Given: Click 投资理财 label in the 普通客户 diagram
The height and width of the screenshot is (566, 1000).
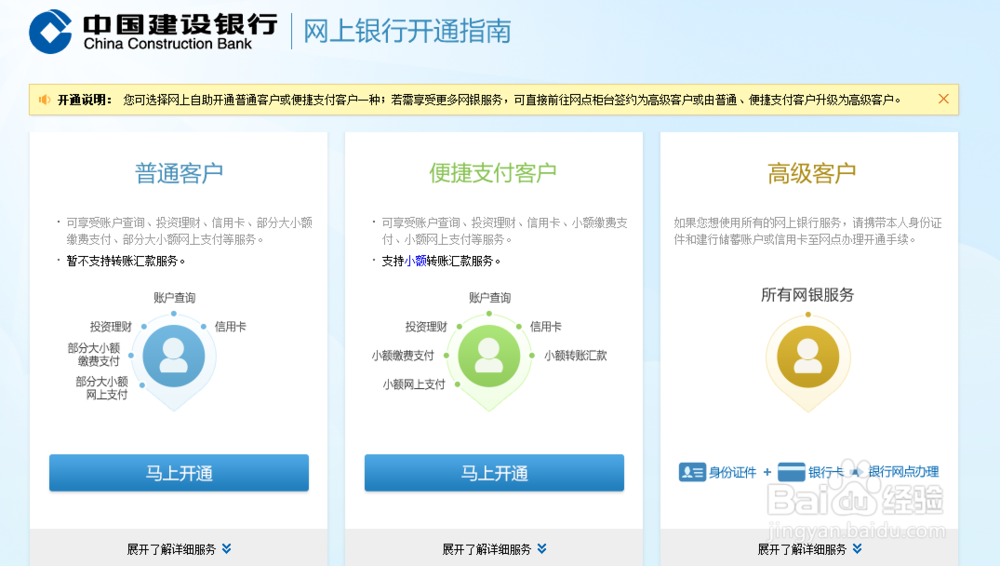Looking at the screenshot, I should (111, 327).
